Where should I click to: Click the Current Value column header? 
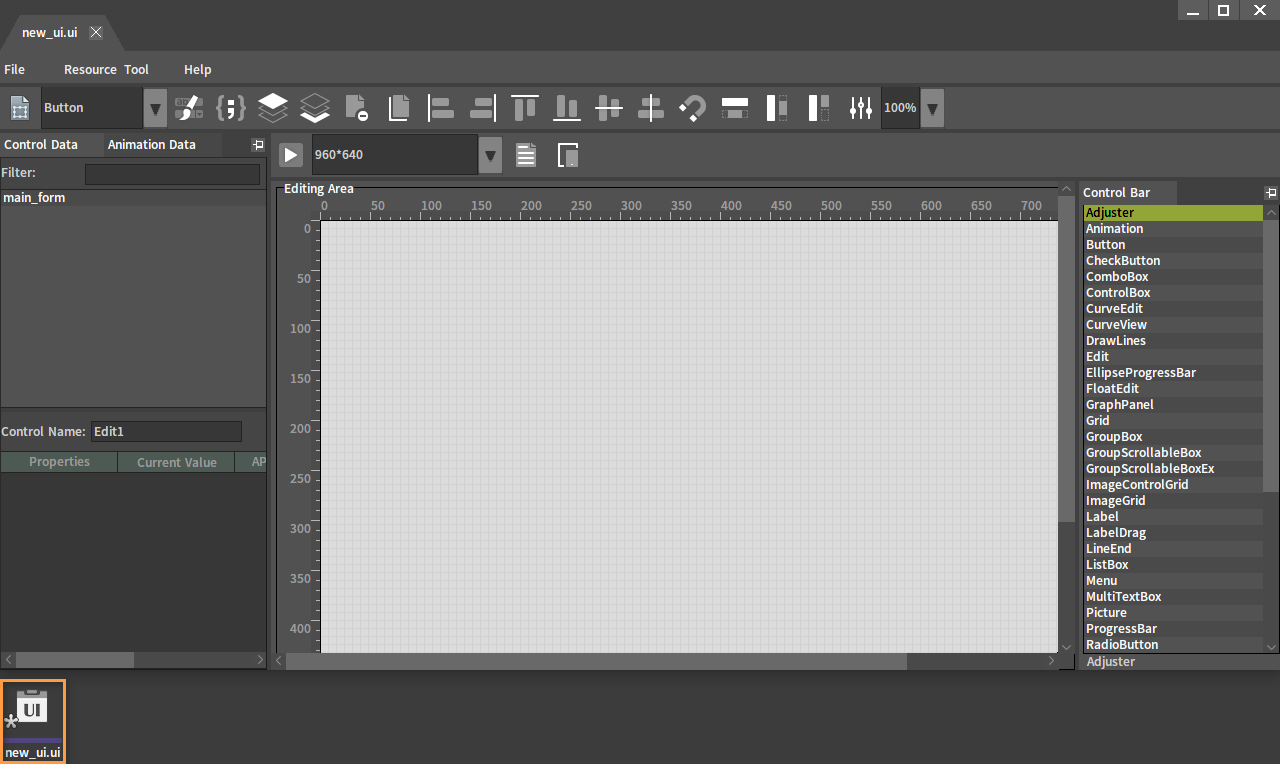[177, 462]
